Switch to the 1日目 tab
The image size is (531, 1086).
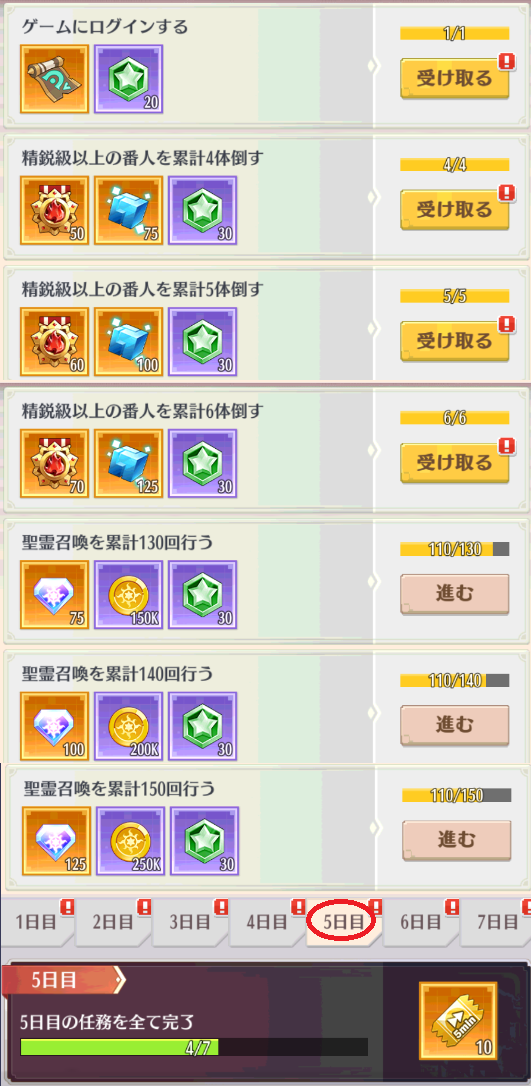(x=36, y=922)
